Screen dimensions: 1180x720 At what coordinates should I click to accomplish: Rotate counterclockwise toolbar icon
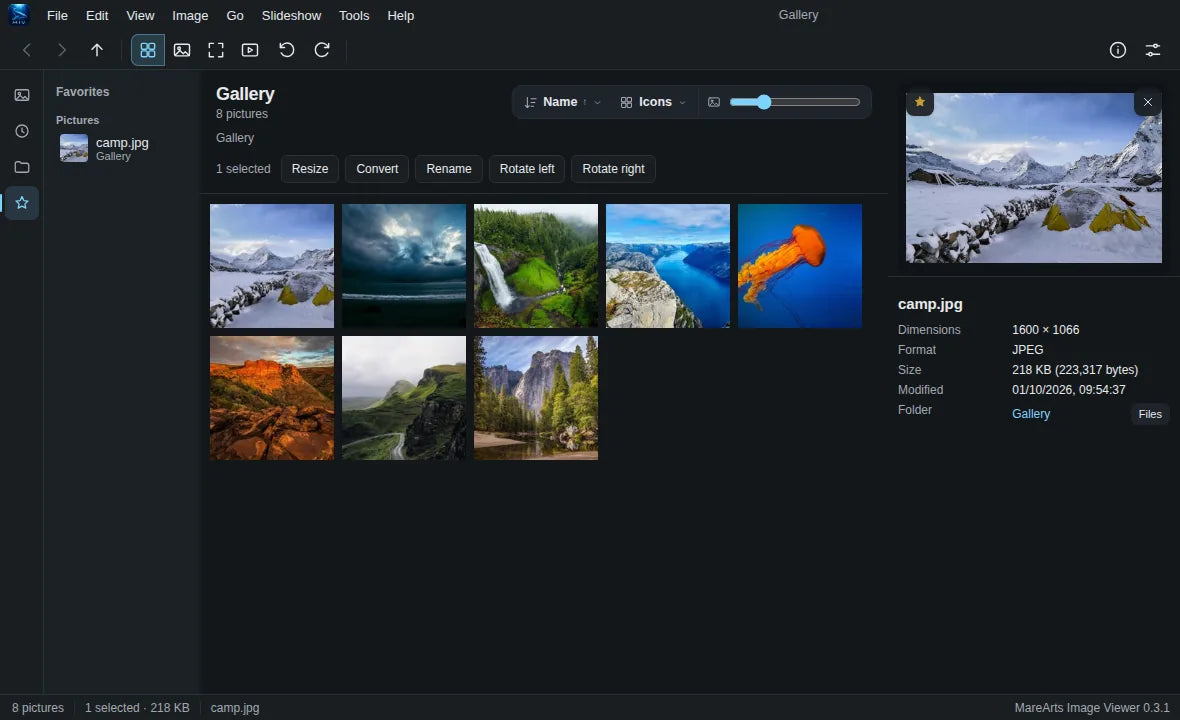pos(287,50)
